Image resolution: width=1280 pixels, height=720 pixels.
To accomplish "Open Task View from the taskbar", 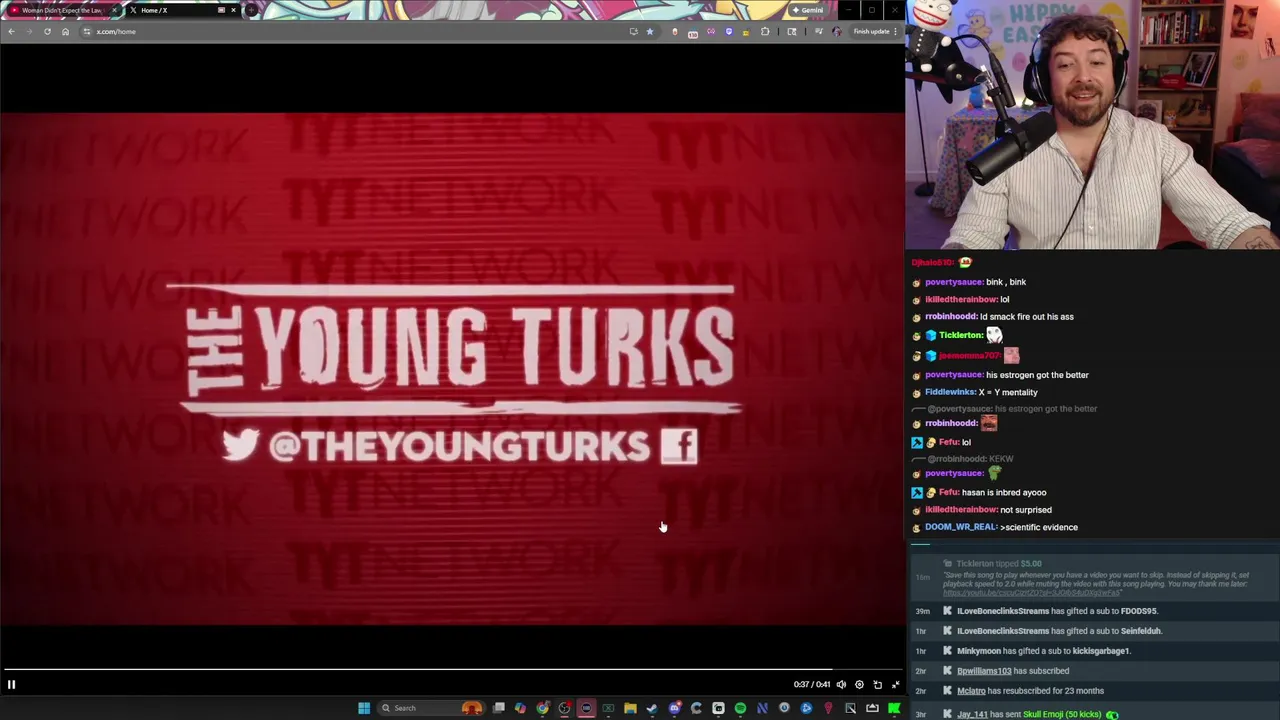I will 499,708.
